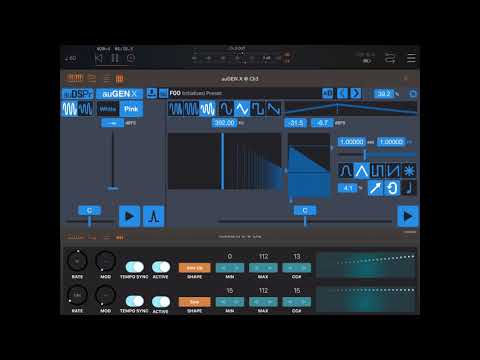Set the oscillator pan slider labeled C
The image size is (480, 360).
pos(305,221)
